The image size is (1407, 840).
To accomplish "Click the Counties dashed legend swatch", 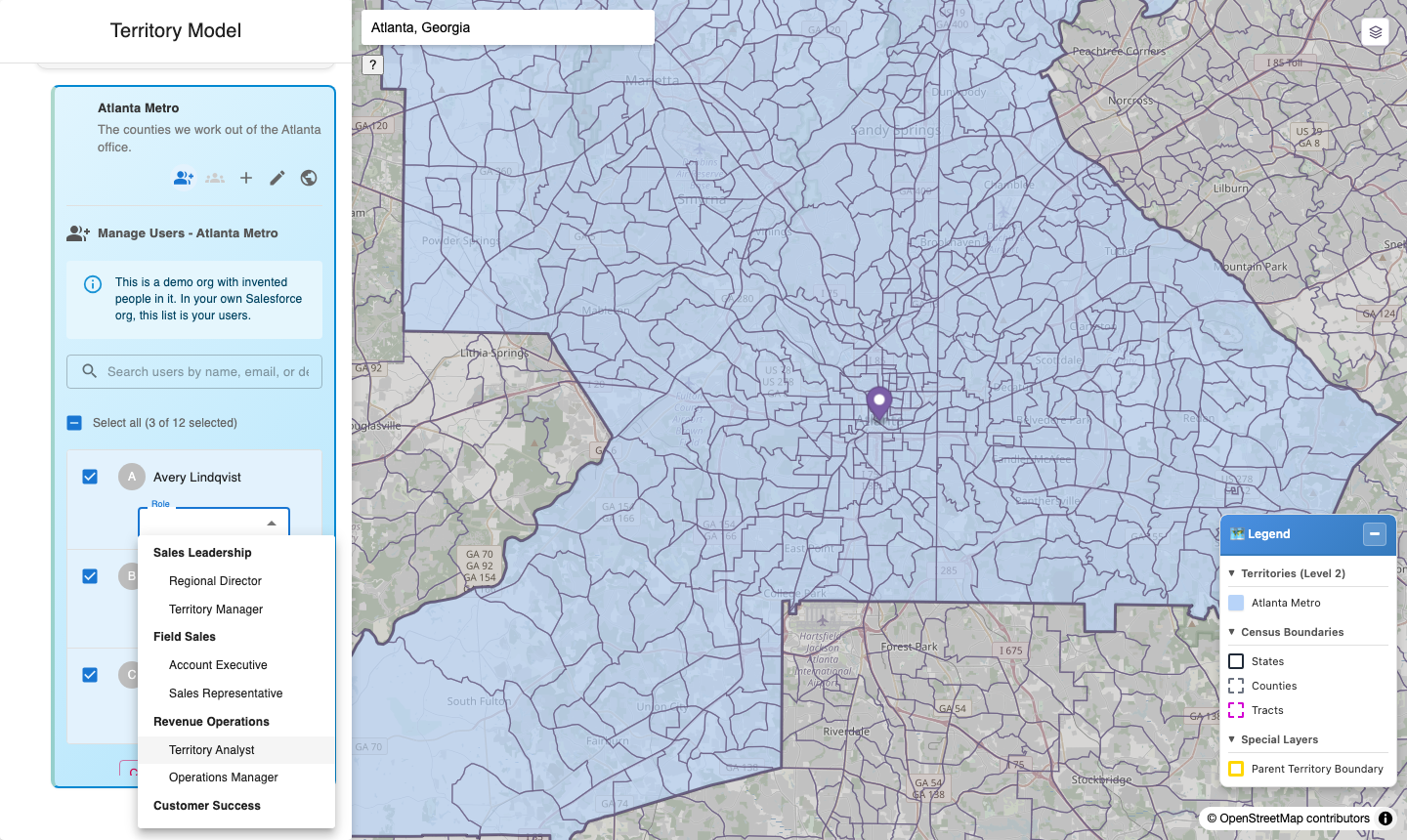I will click(x=1236, y=686).
